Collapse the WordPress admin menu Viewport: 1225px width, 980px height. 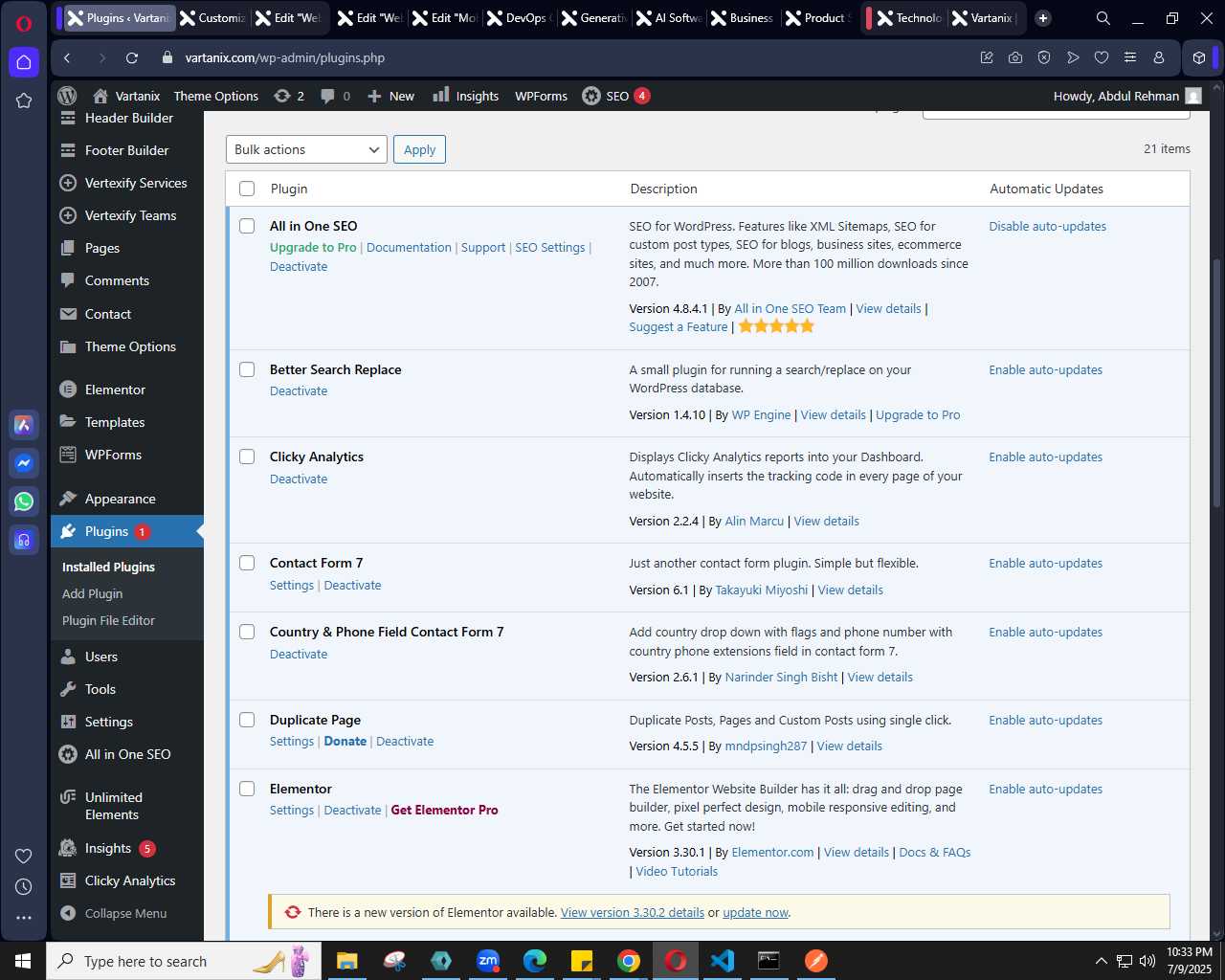coord(113,913)
